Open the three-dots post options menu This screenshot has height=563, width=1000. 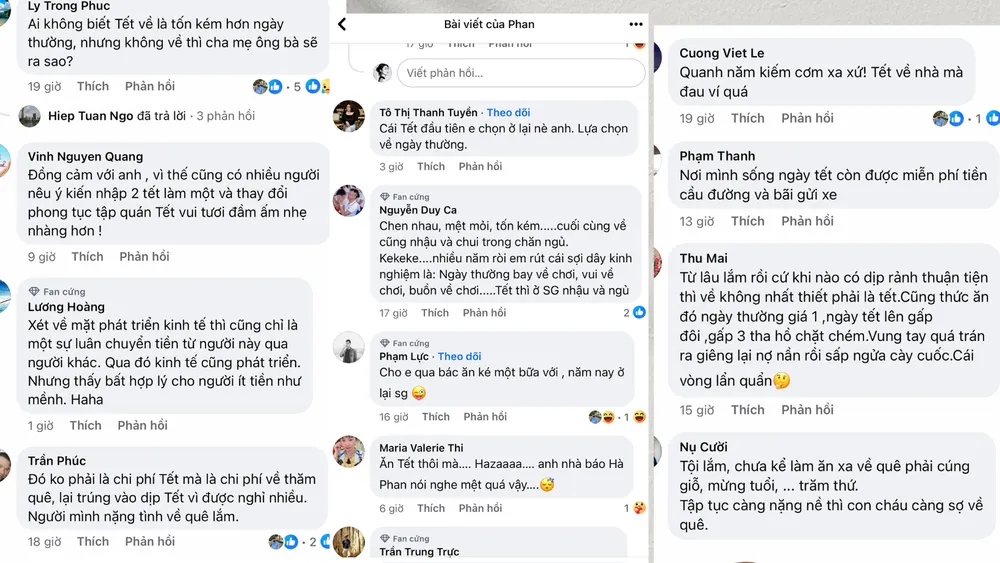click(x=636, y=24)
